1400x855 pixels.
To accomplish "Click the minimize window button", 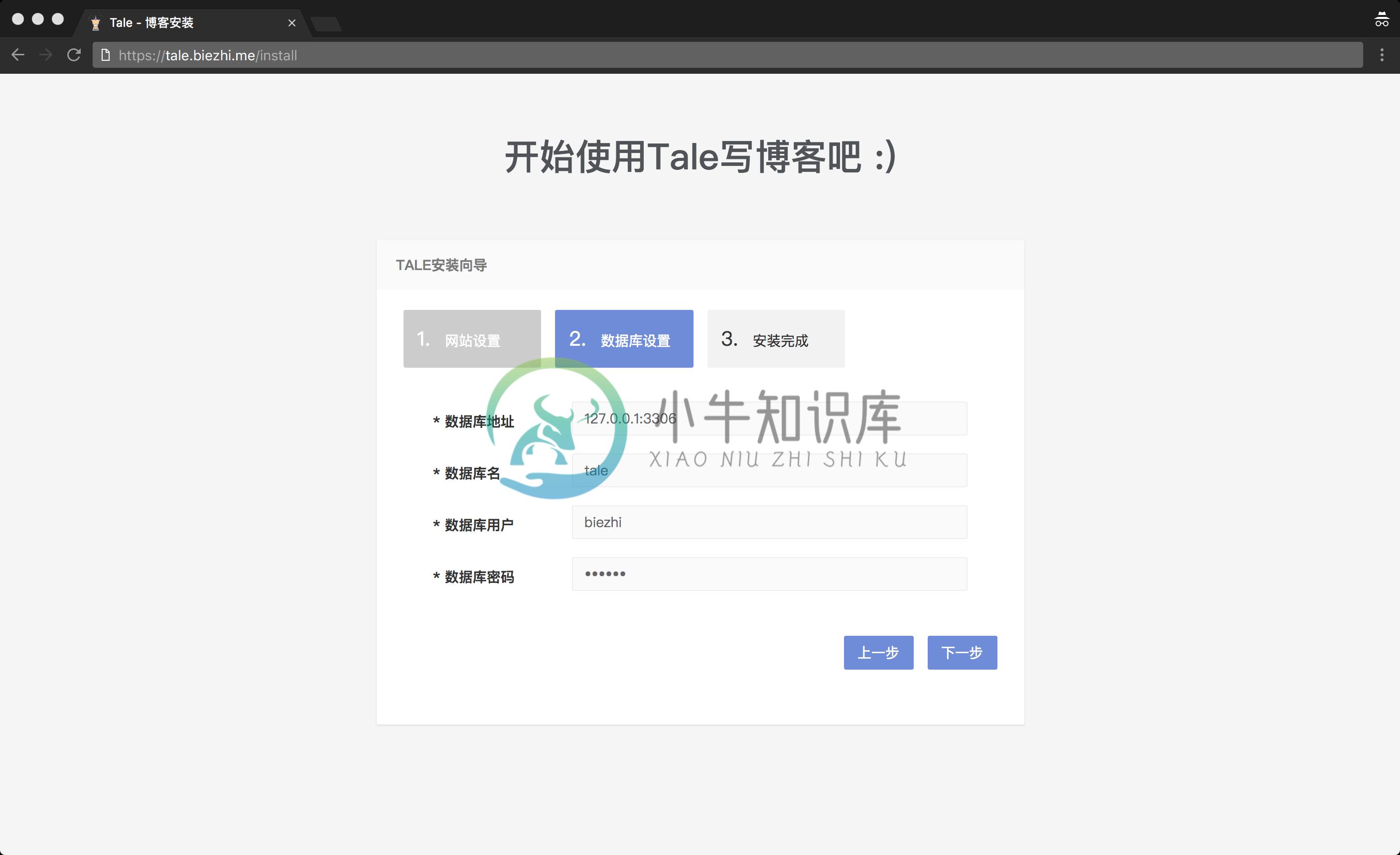I will [x=37, y=19].
